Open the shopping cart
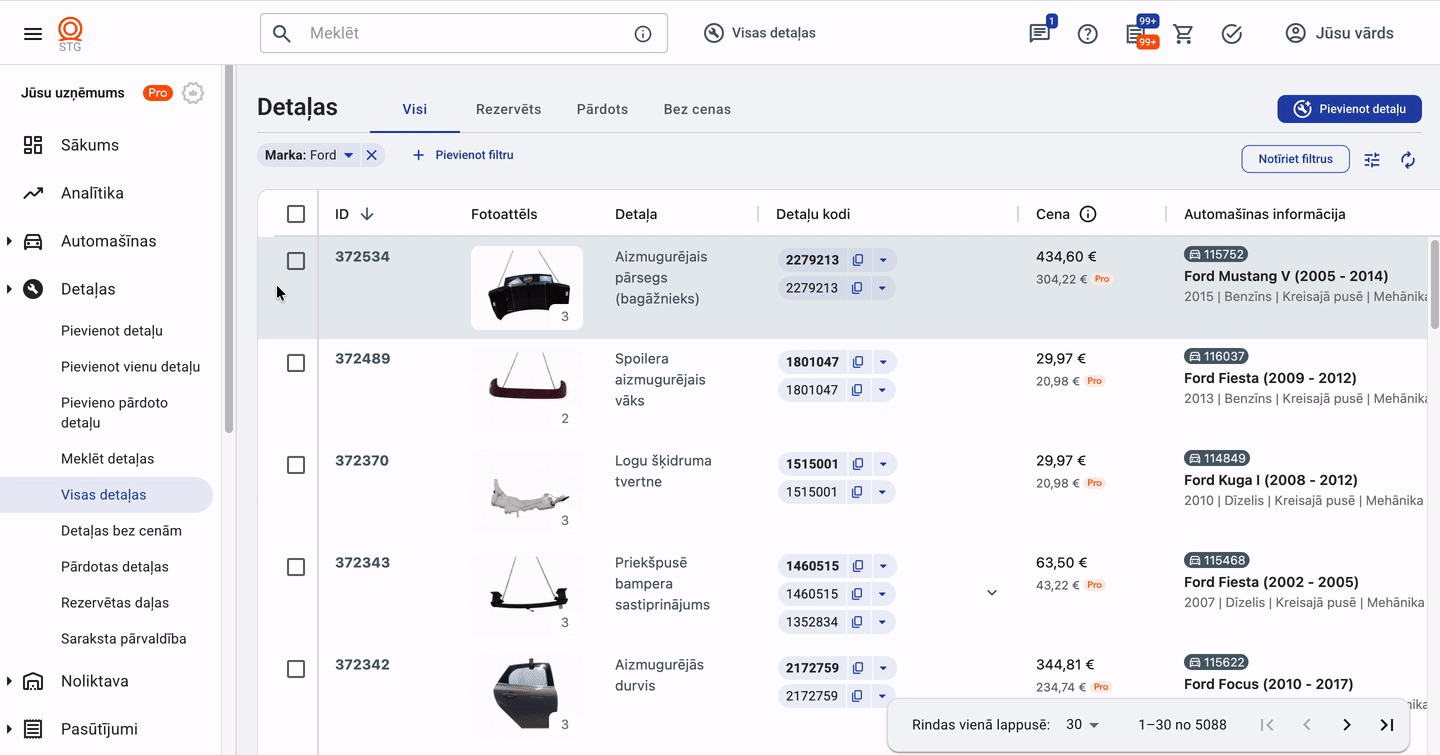Screen dimensions: 1440x755 click(x=1184, y=34)
